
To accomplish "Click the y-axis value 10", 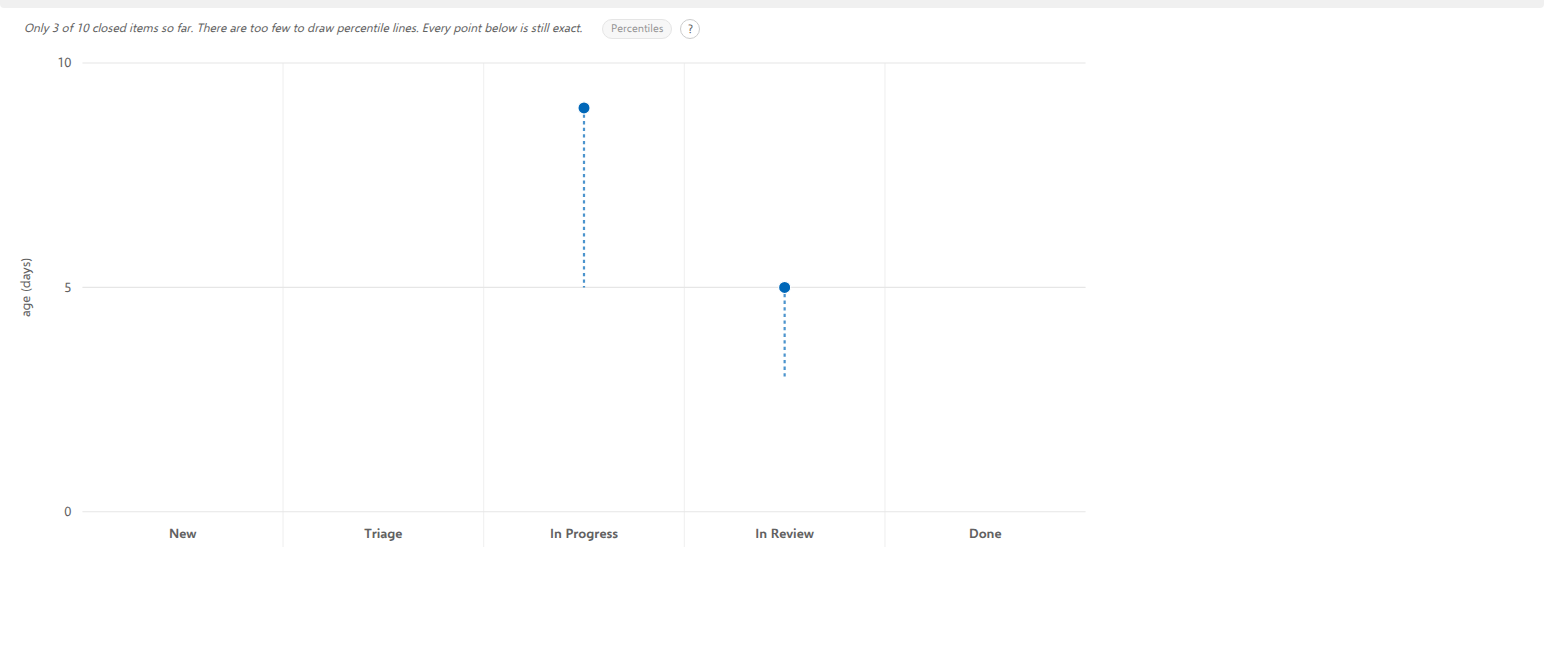I will click(65, 63).
